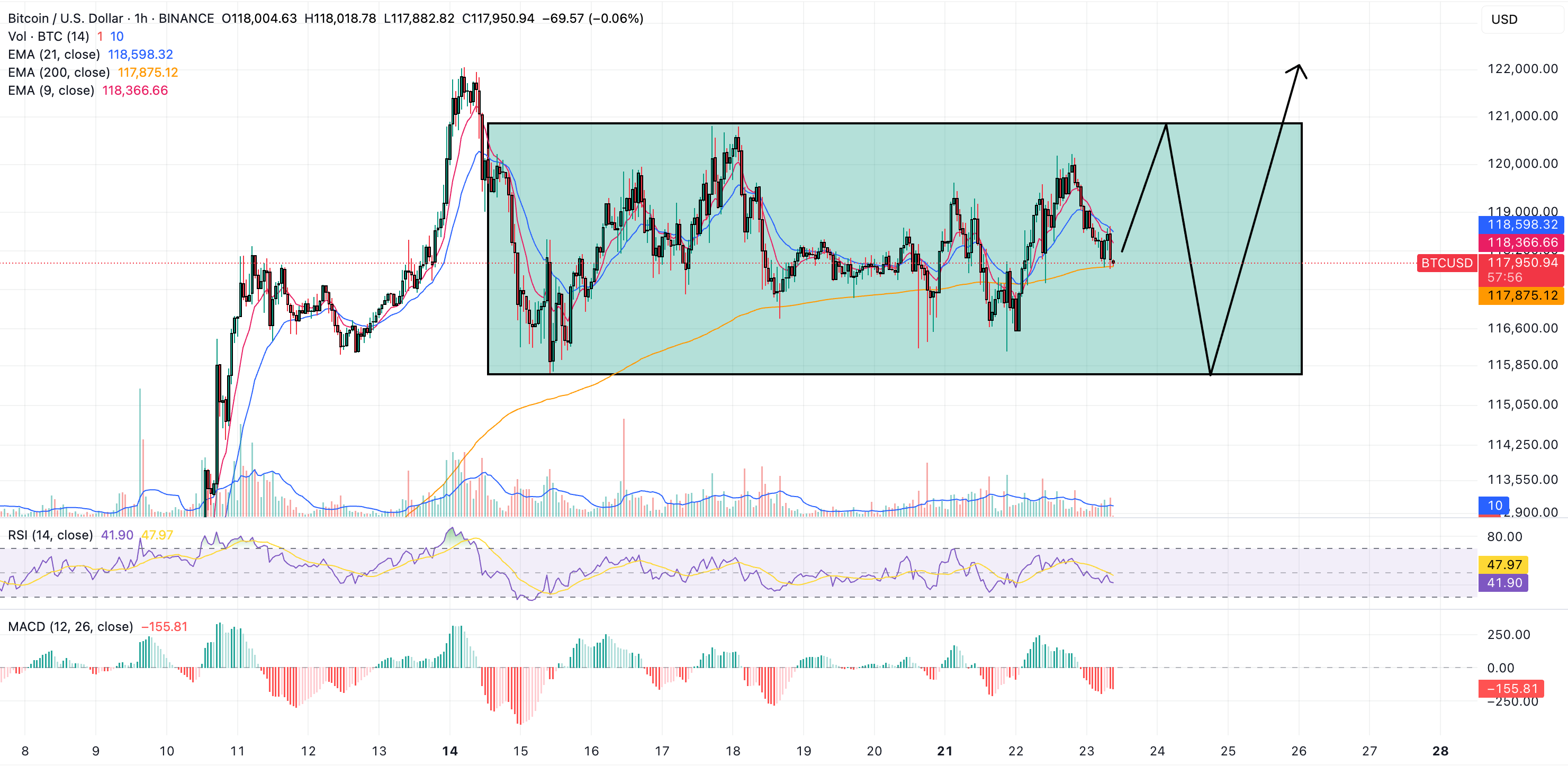The image size is (1568, 766).
Task: Click the purple RSI value tag 41.90
Action: tap(1503, 583)
